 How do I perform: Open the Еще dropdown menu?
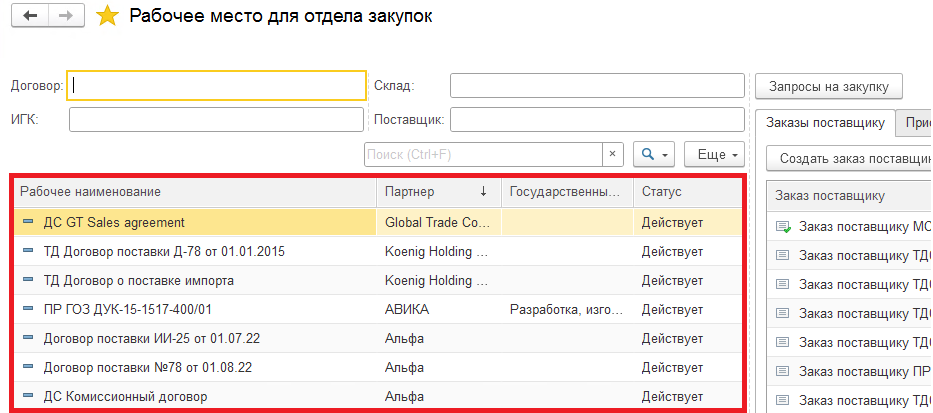pos(717,155)
